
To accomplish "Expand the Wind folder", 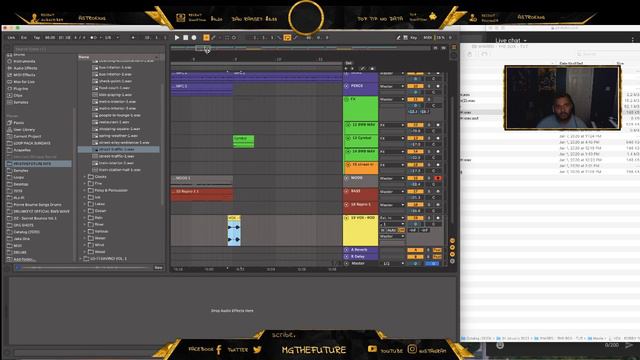I will (84, 245).
